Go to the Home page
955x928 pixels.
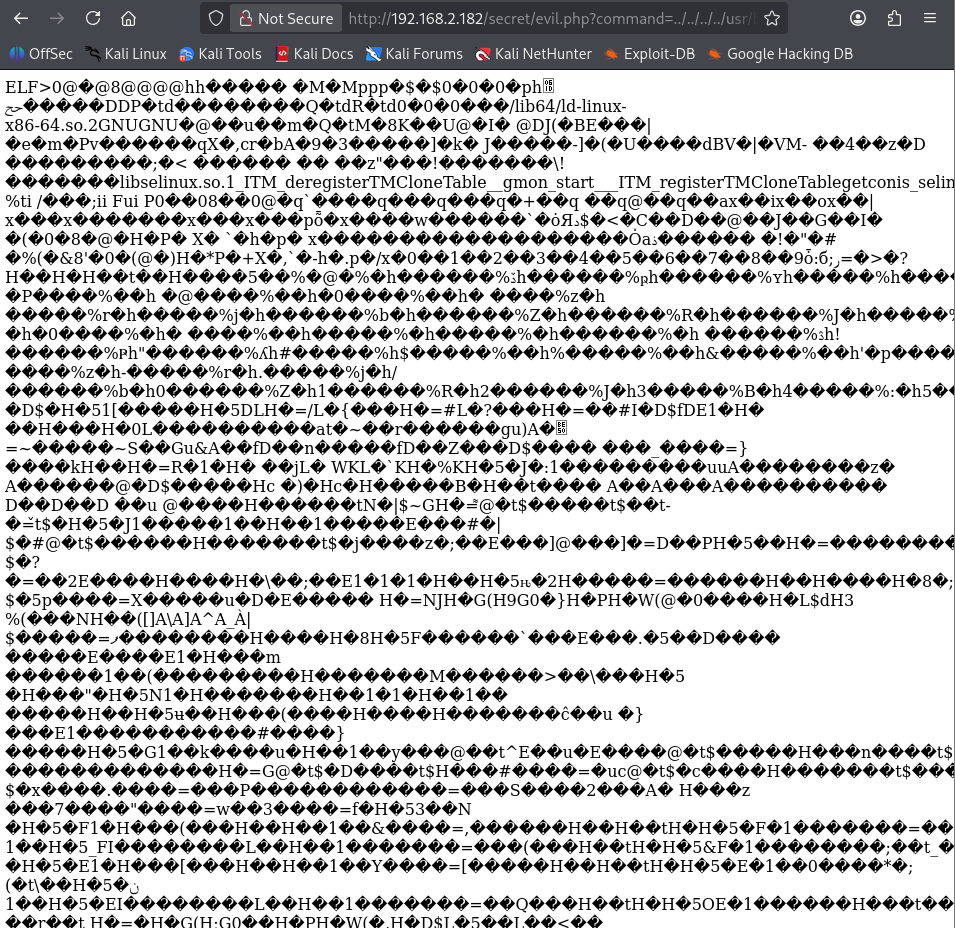(128, 18)
